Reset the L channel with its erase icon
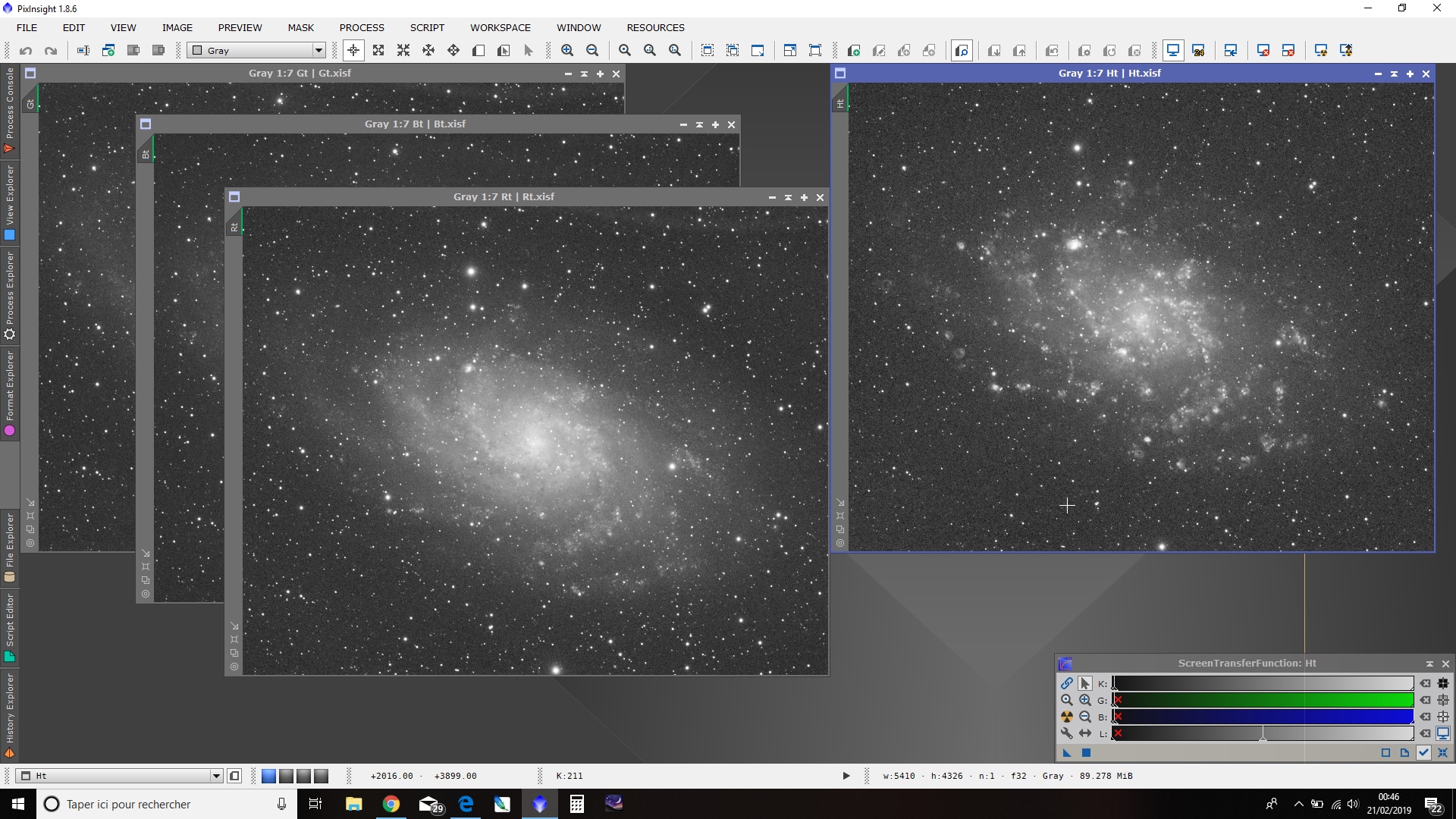This screenshot has height=819, width=1456. 1426,733
